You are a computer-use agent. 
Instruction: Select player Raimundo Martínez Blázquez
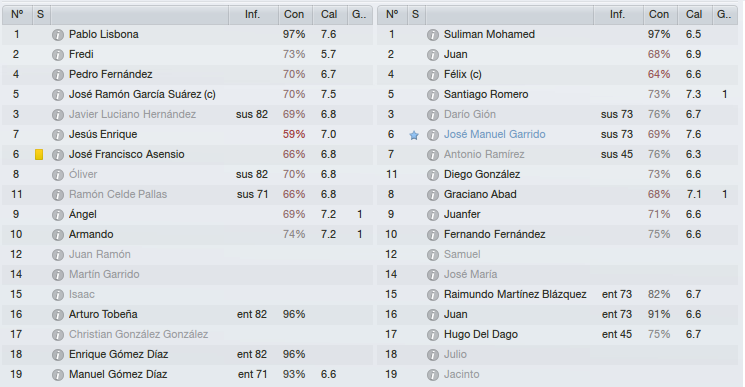515,294
